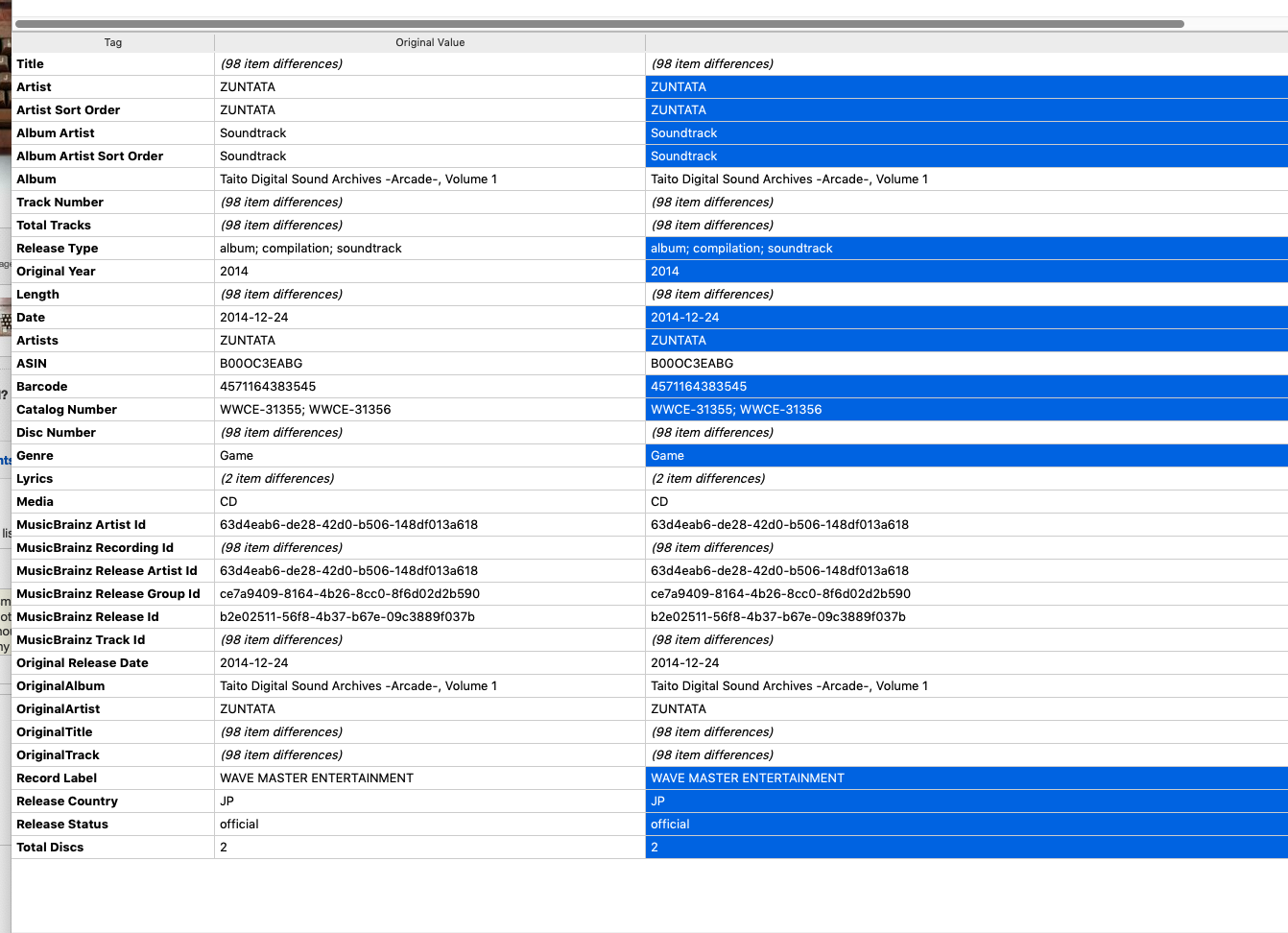1288x933 pixels.
Task: Click the highlighted official status value
Action: tap(966, 825)
